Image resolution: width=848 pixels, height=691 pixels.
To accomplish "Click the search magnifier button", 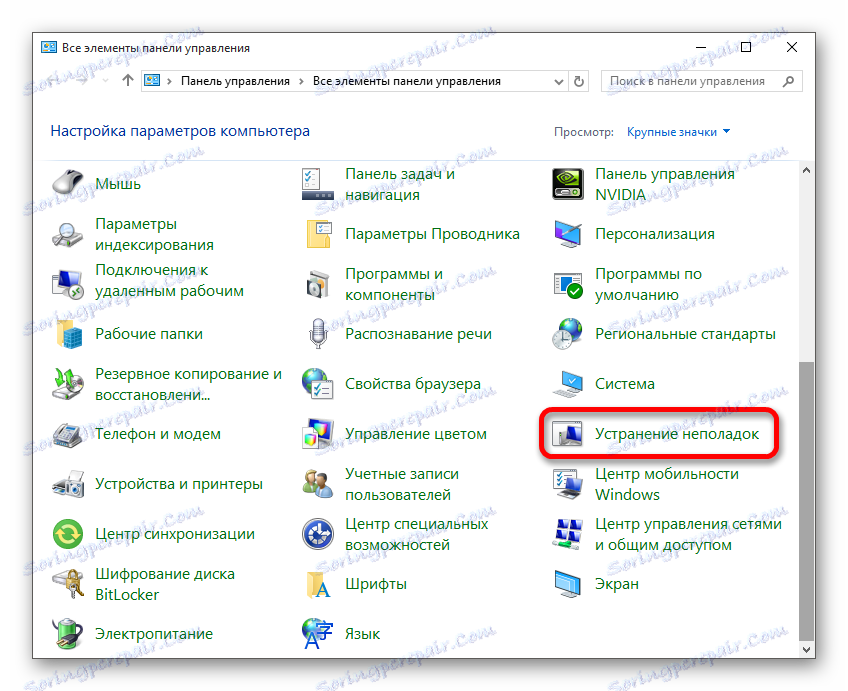I will [x=789, y=81].
